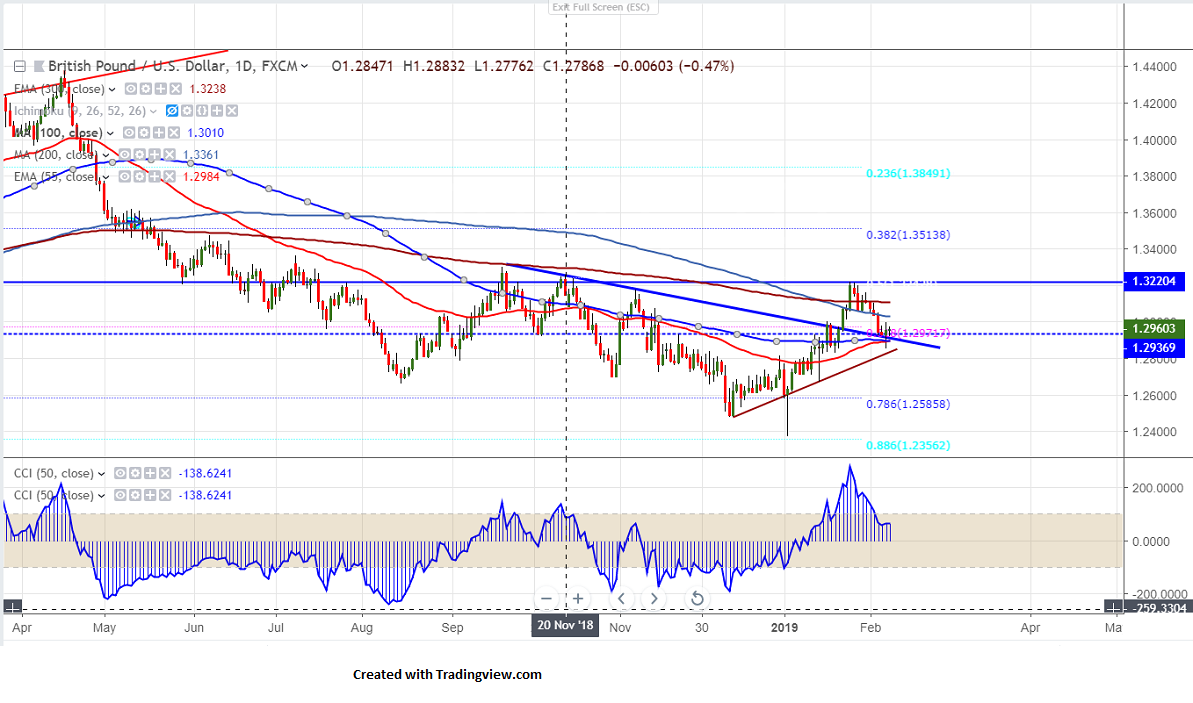
Task: Click the blue 1.29369 price label
Action: pyautogui.click(x=1154, y=348)
